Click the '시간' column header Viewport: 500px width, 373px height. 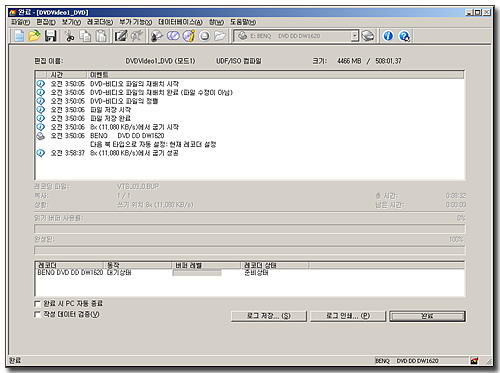66,75
